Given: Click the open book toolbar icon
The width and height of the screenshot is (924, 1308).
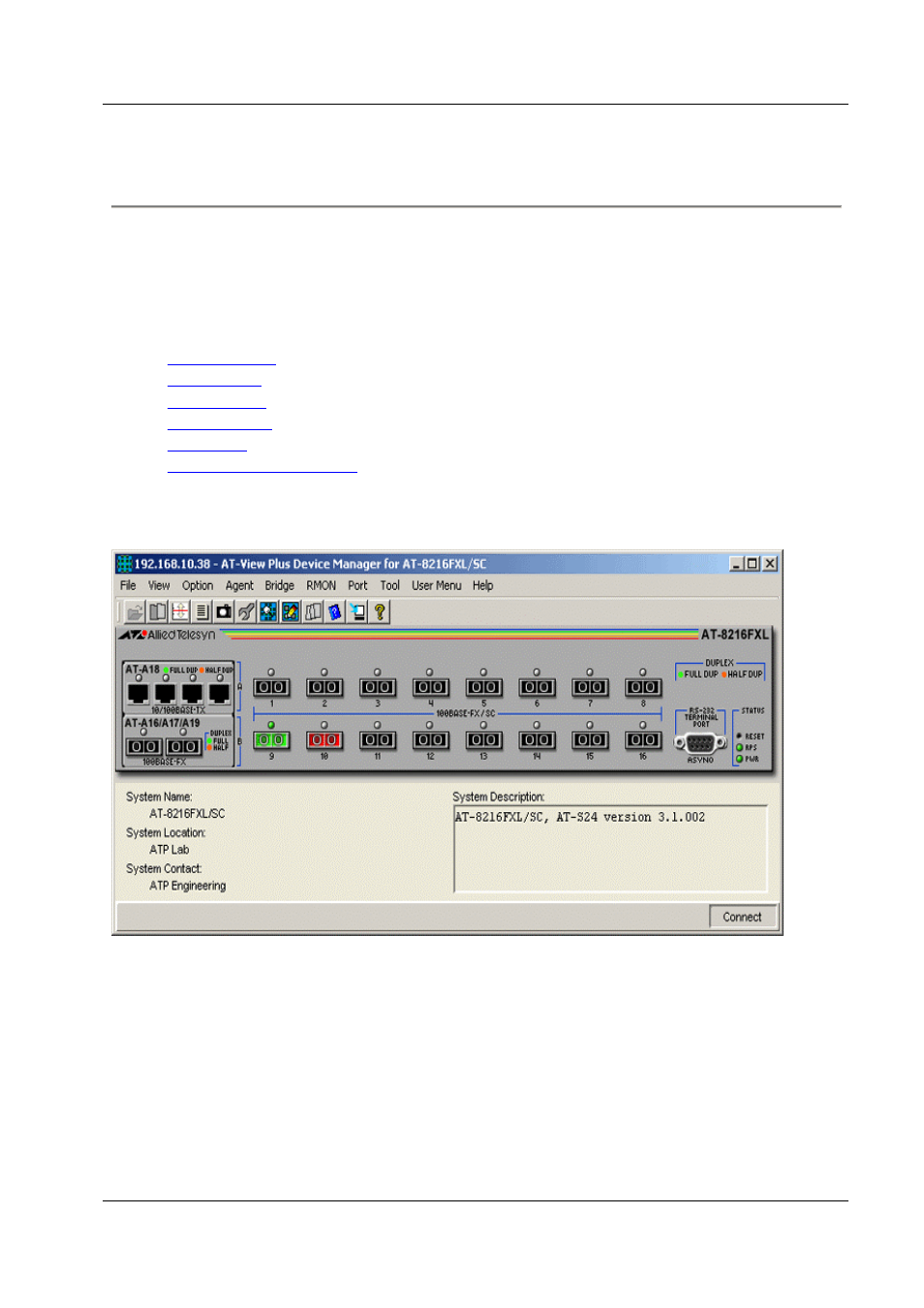Looking at the screenshot, I should pos(157,612).
